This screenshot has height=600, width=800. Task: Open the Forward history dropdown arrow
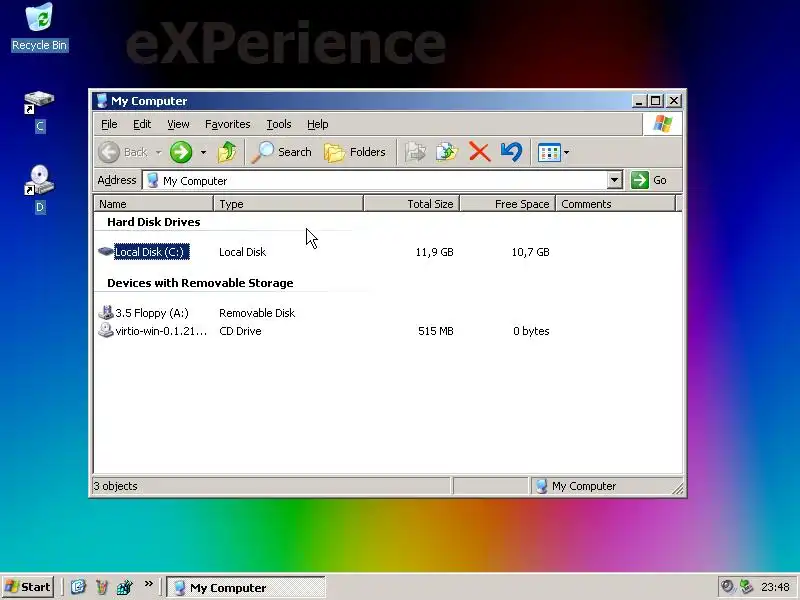point(203,153)
